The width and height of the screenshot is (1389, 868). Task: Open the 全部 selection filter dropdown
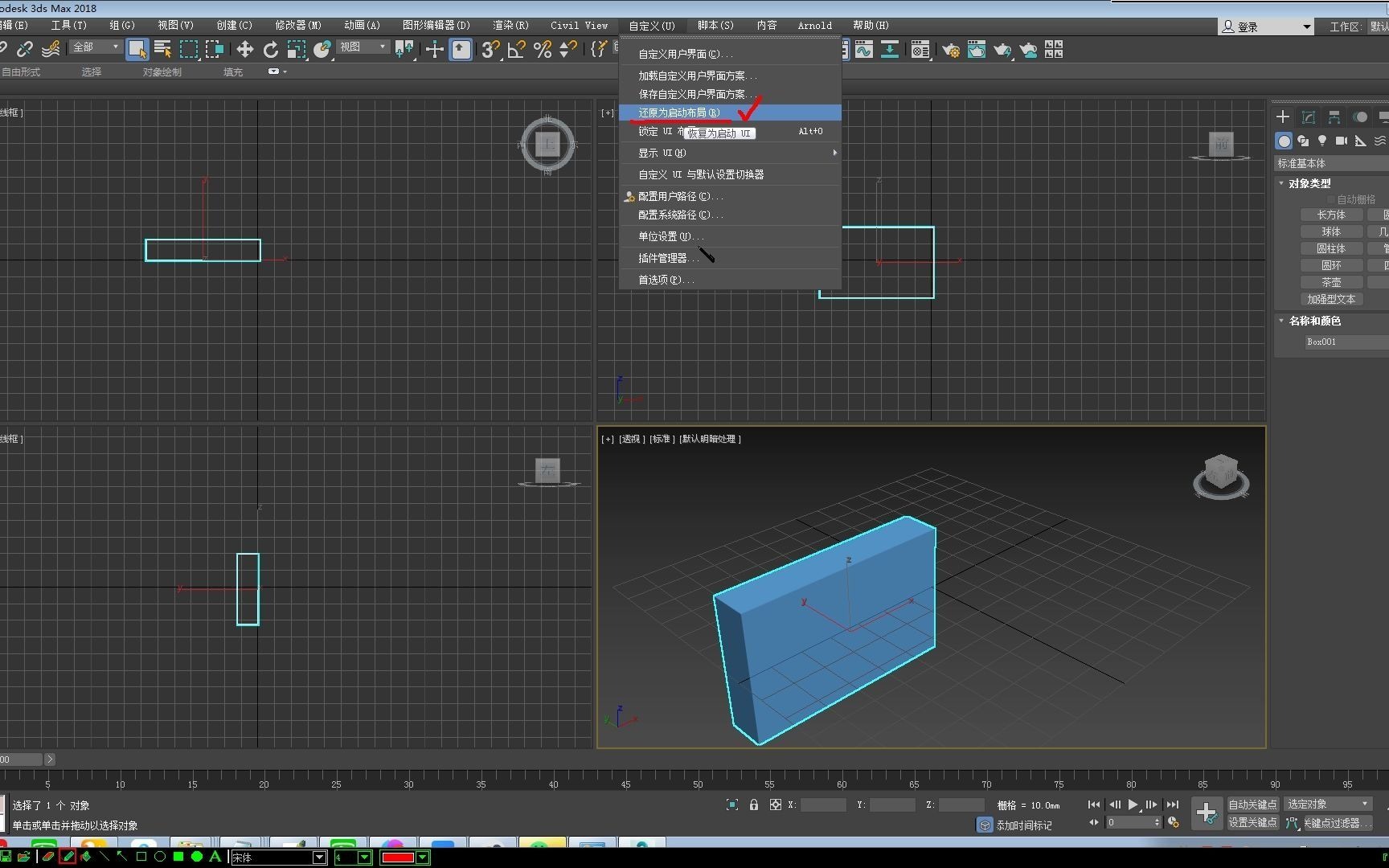(x=94, y=47)
